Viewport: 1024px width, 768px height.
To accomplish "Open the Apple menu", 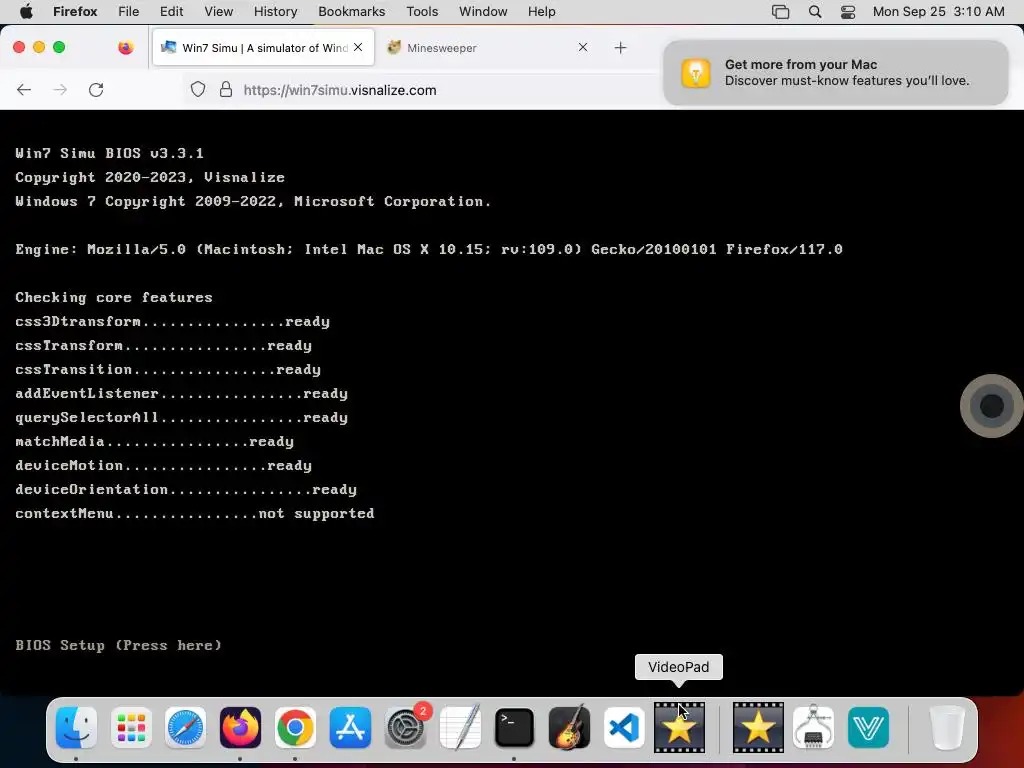I will click(x=26, y=12).
